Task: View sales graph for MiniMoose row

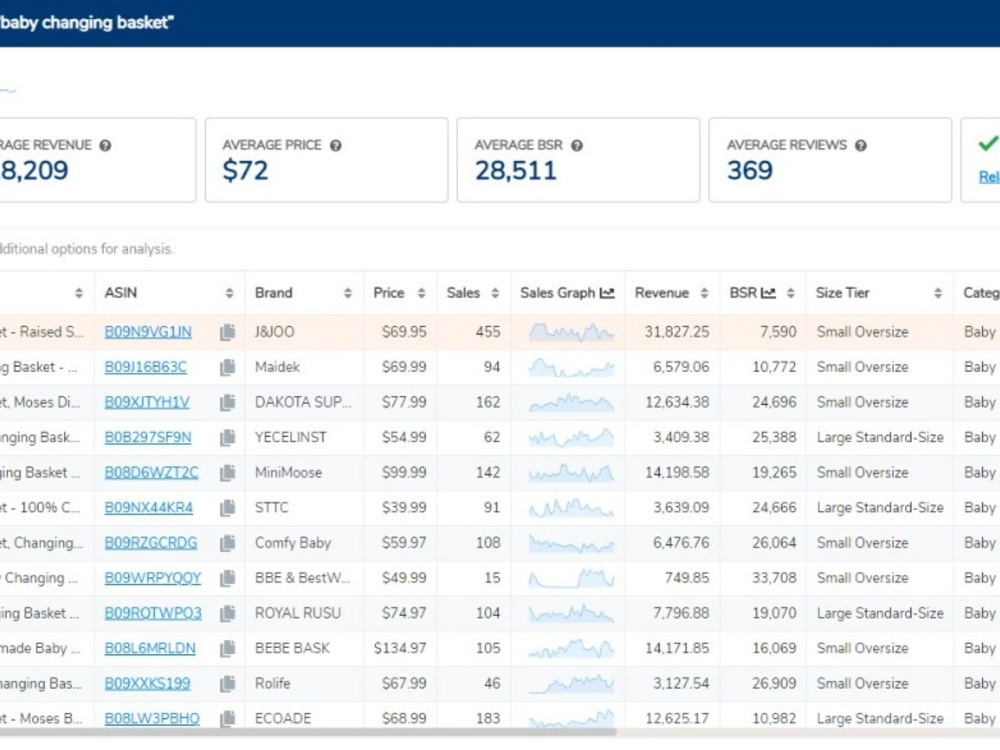Action: [571, 473]
